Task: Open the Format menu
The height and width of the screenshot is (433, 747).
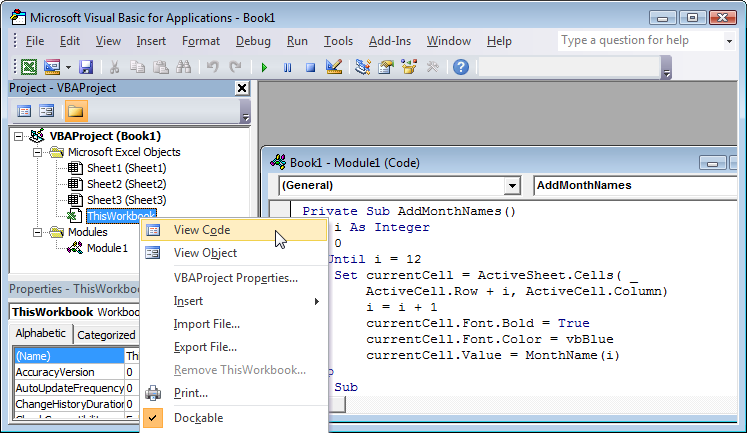Action: click(x=201, y=41)
